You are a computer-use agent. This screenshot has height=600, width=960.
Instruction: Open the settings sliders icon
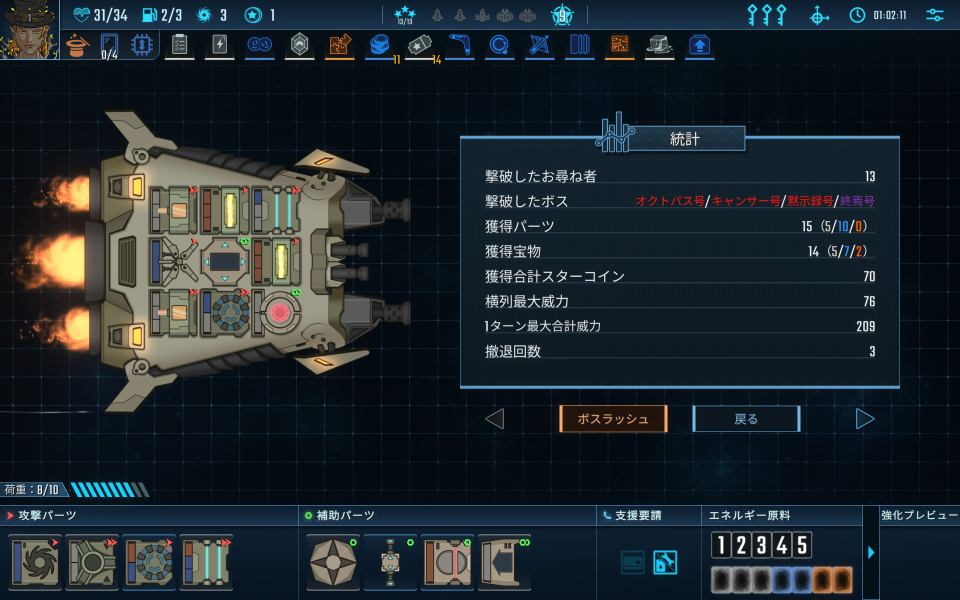(x=935, y=15)
